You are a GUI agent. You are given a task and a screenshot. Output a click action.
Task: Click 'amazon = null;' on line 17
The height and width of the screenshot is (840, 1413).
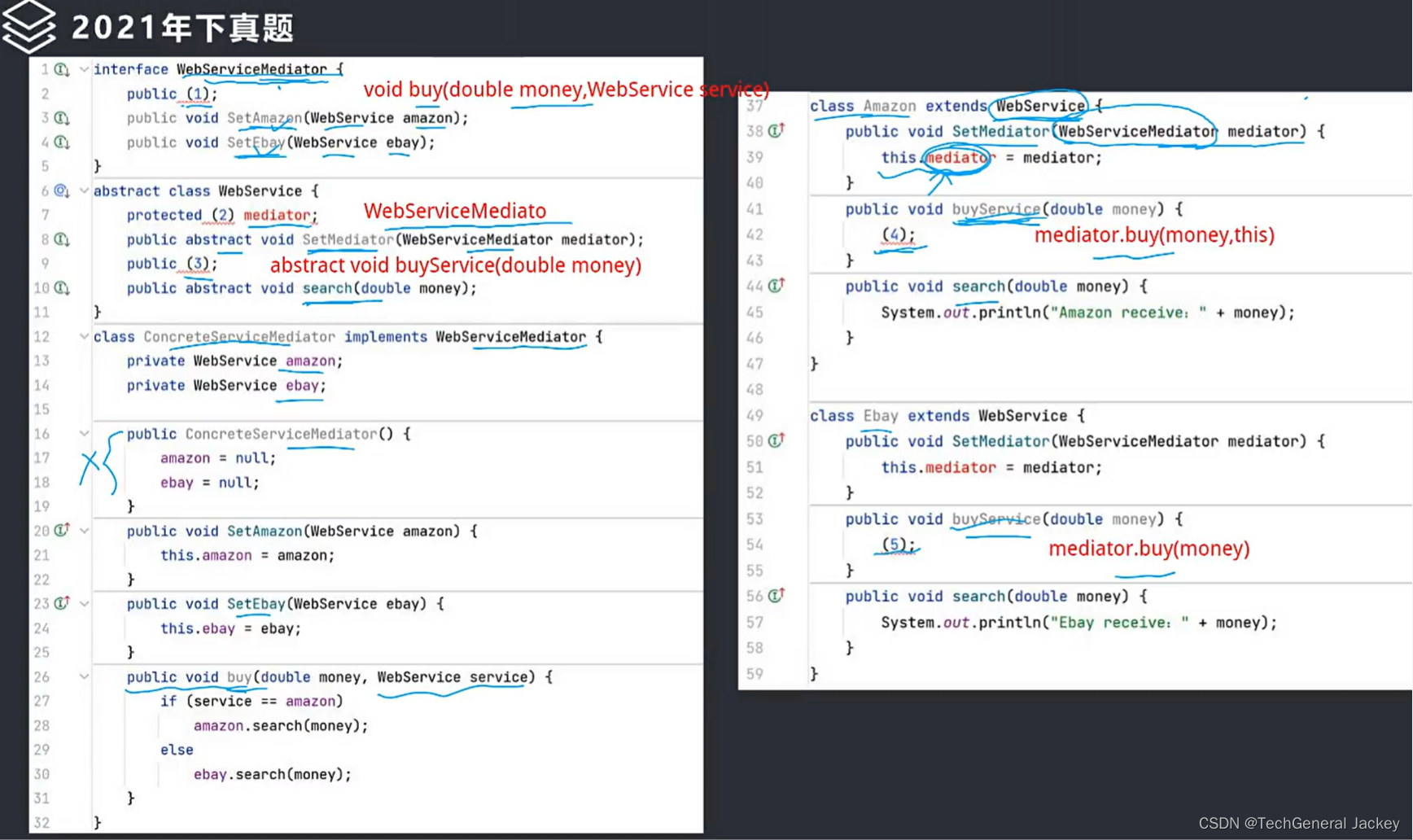click(217, 458)
